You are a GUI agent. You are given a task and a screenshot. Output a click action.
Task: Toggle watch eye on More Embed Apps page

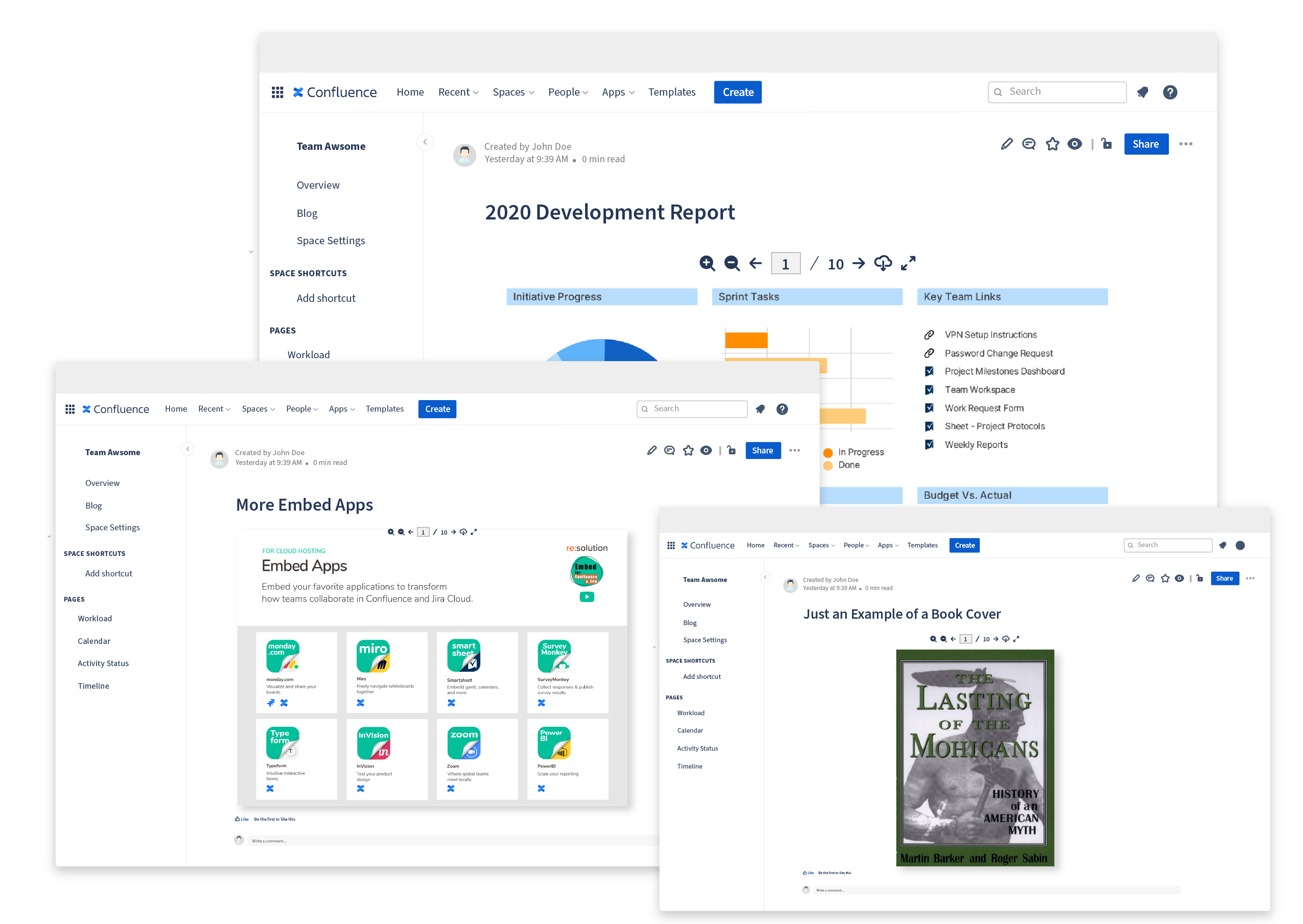706,450
